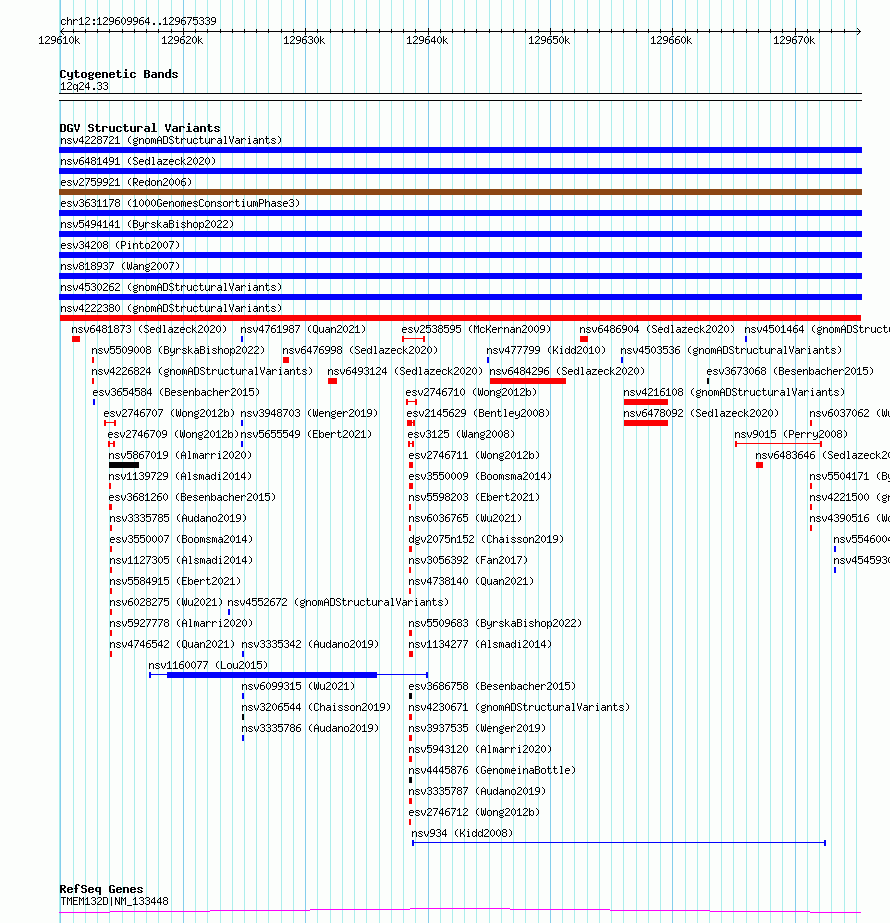Select nsv5598203 (Ebert2021) label

pyautogui.click(x=474, y=497)
